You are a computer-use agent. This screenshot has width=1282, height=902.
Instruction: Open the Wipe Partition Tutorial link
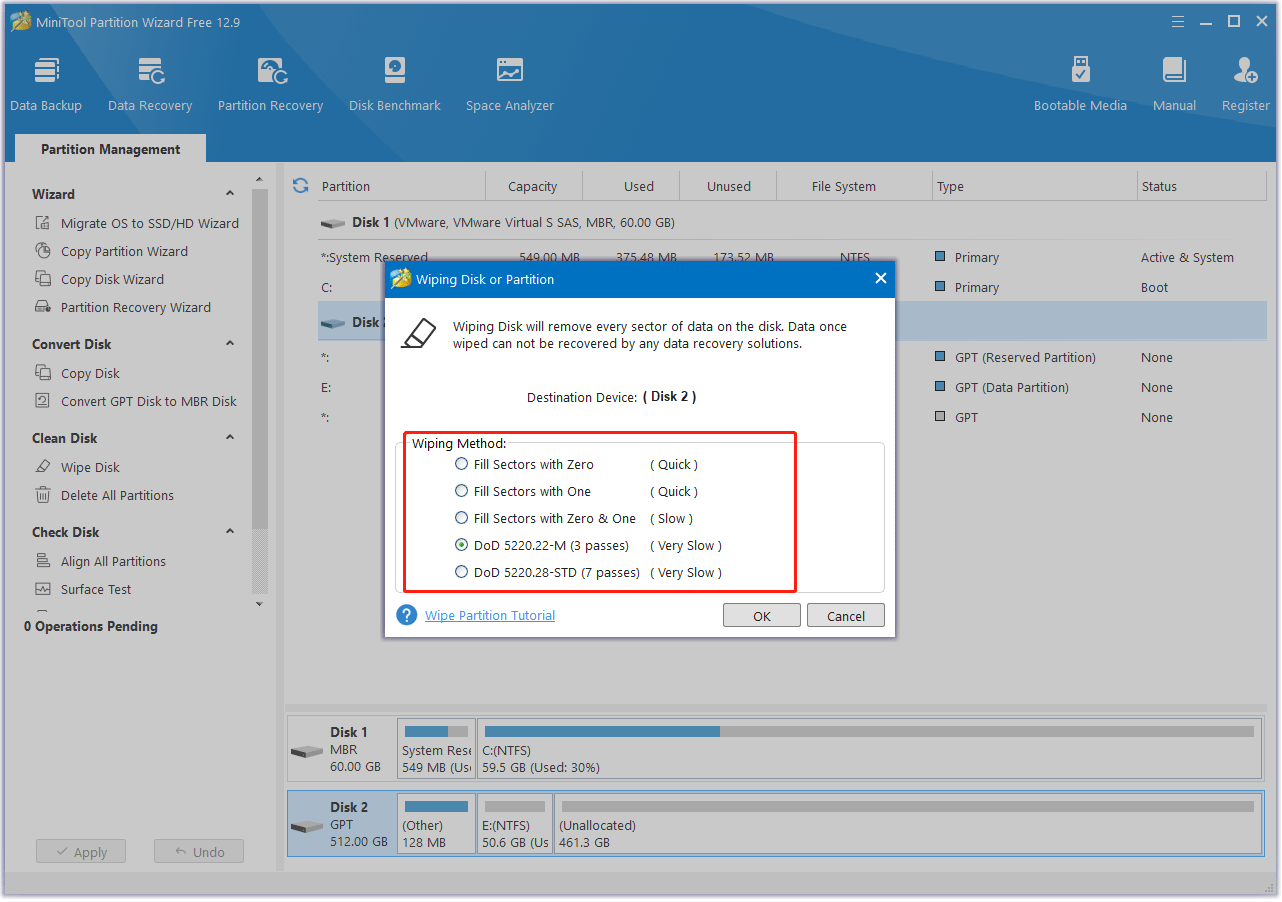pyautogui.click(x=489, y=615)
